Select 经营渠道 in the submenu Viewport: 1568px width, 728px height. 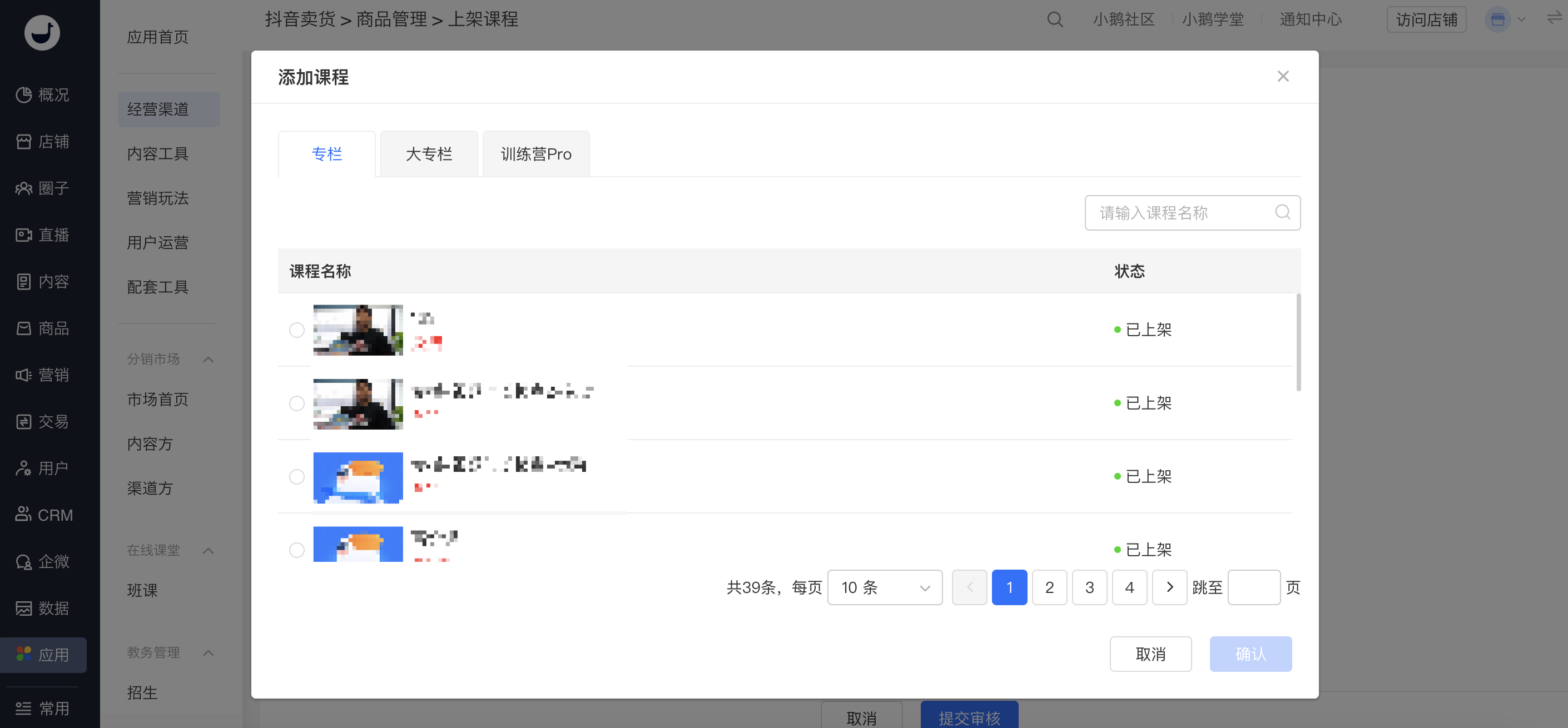click(168, 109)
